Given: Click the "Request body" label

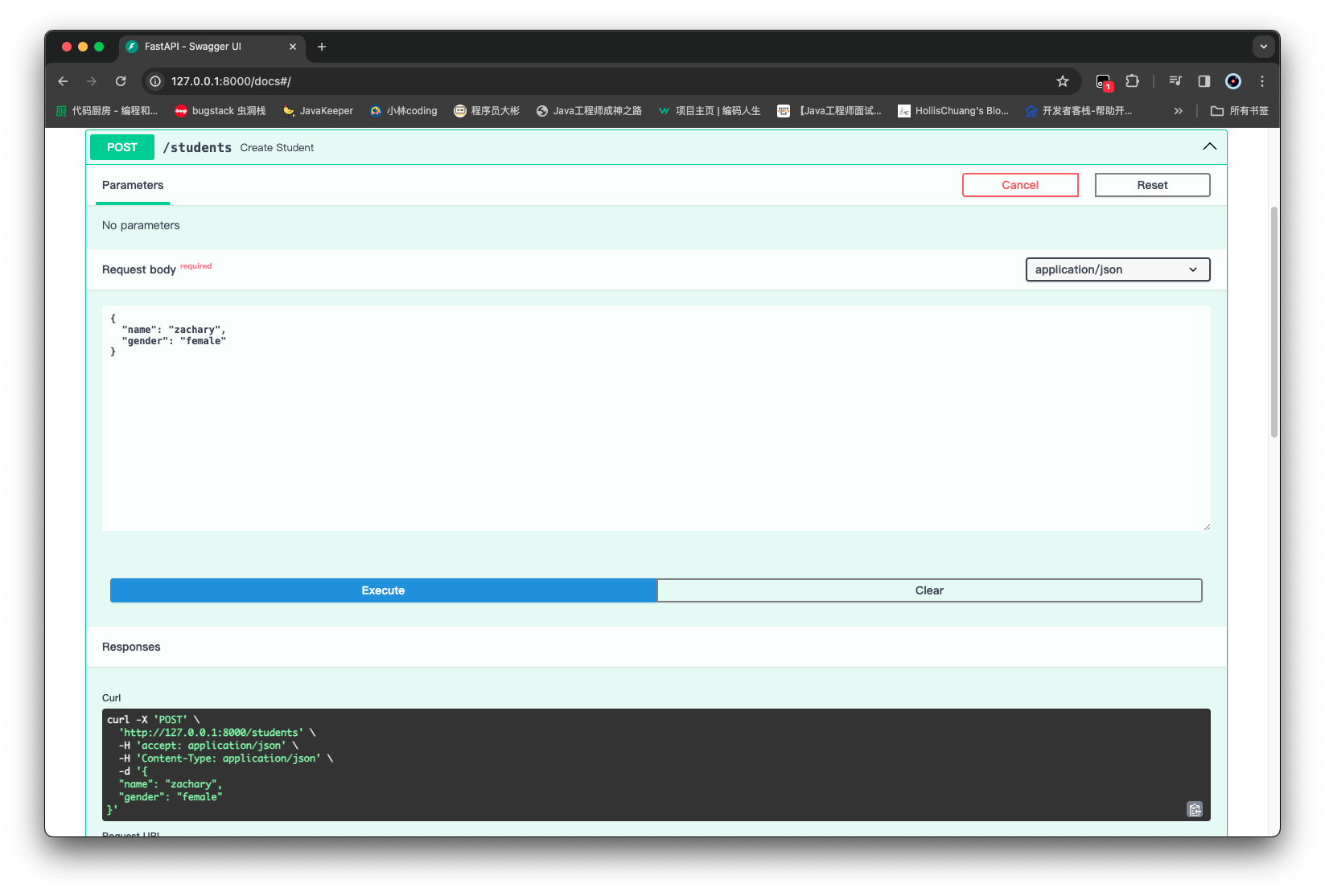Looking at the screenshot, I should (x=139, y=269).
